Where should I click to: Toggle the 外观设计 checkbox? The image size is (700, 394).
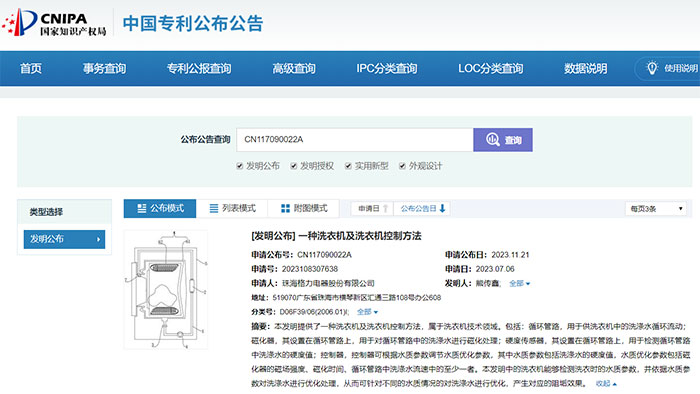402,166
